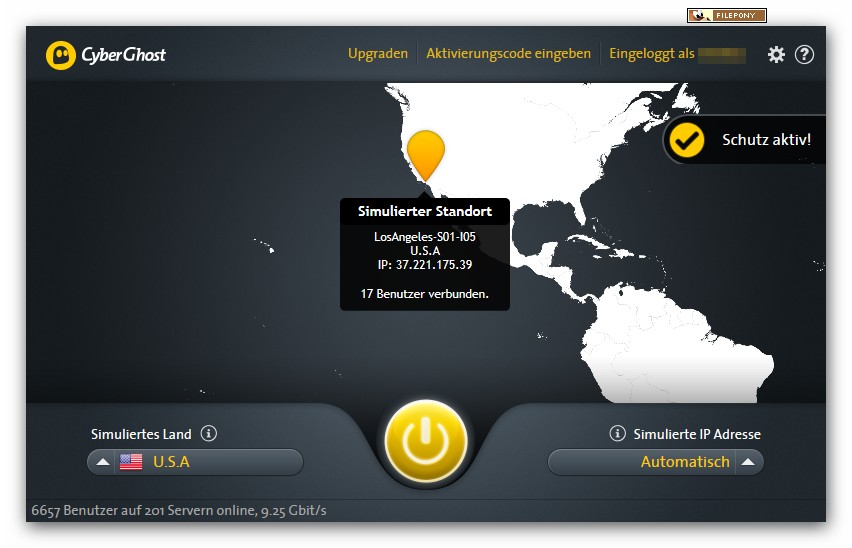Show info for Simuliertes Land
The height and width of the screenshot is (548, 852).
[x=209, y=433]
